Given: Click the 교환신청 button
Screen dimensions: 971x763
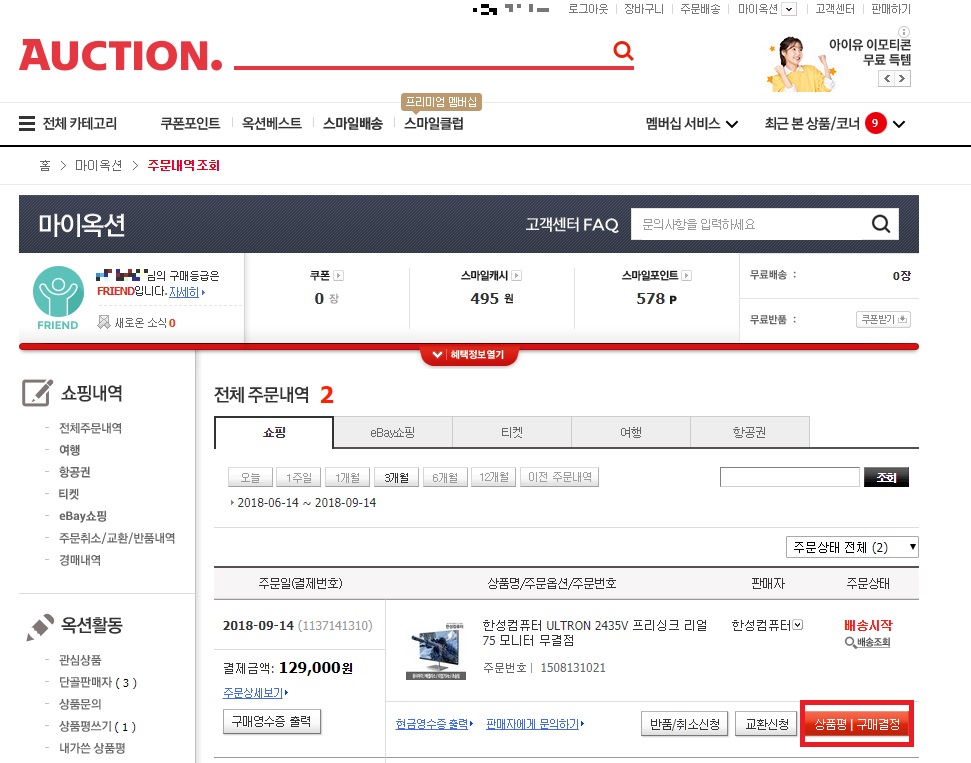Looking at the screenshot, I should click(767, 723).
